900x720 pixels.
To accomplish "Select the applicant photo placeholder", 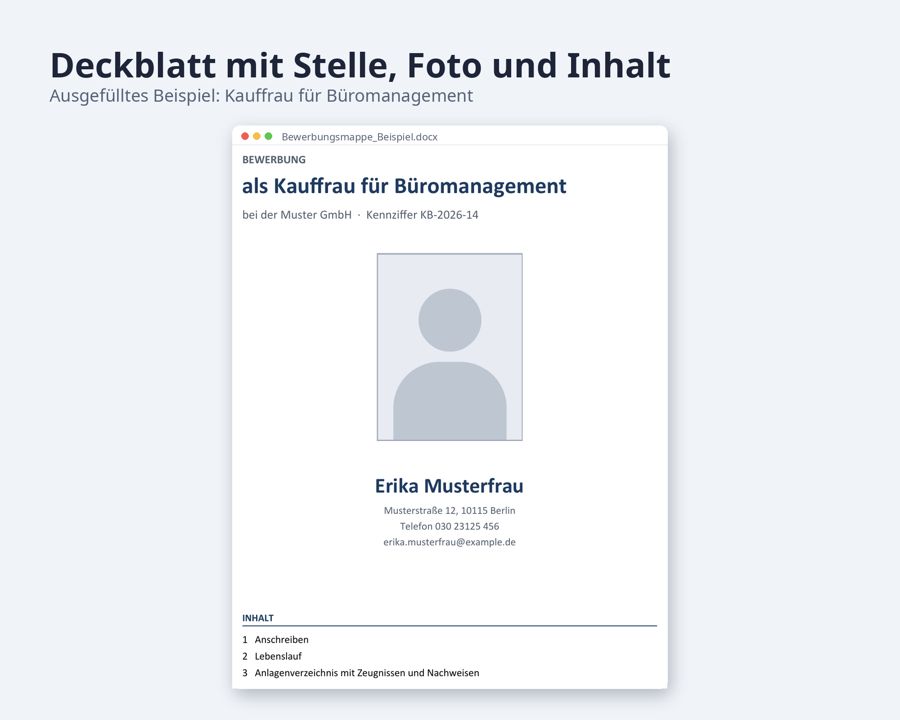I will click(x=449, y=347).
